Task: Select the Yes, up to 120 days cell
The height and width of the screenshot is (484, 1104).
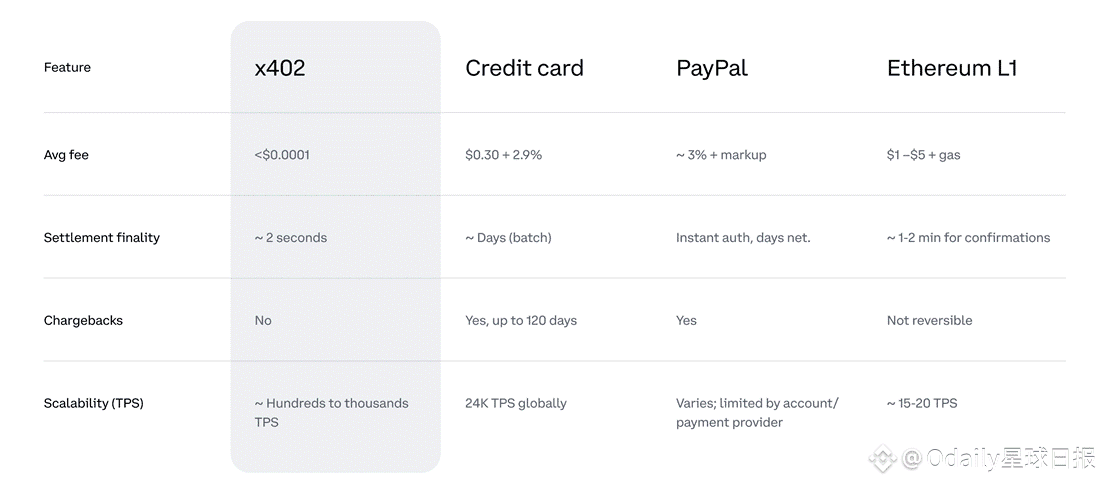Action: click(x=521, y=321)
